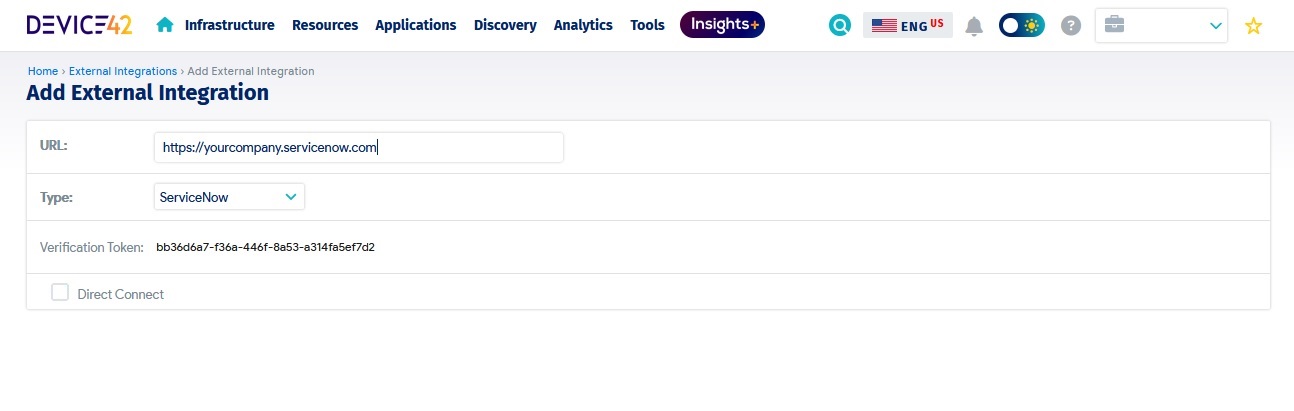The width and height of the screenshot is (1294, 411).
Task: Open the help question mark icon
Action: (x=1071, y=26)
